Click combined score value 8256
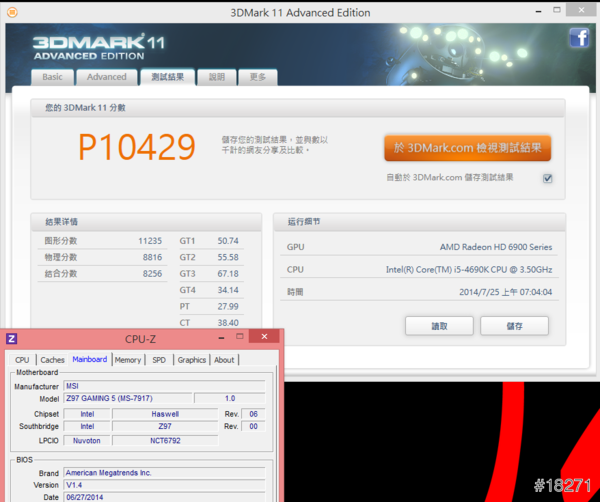 (x=152, y=274)
